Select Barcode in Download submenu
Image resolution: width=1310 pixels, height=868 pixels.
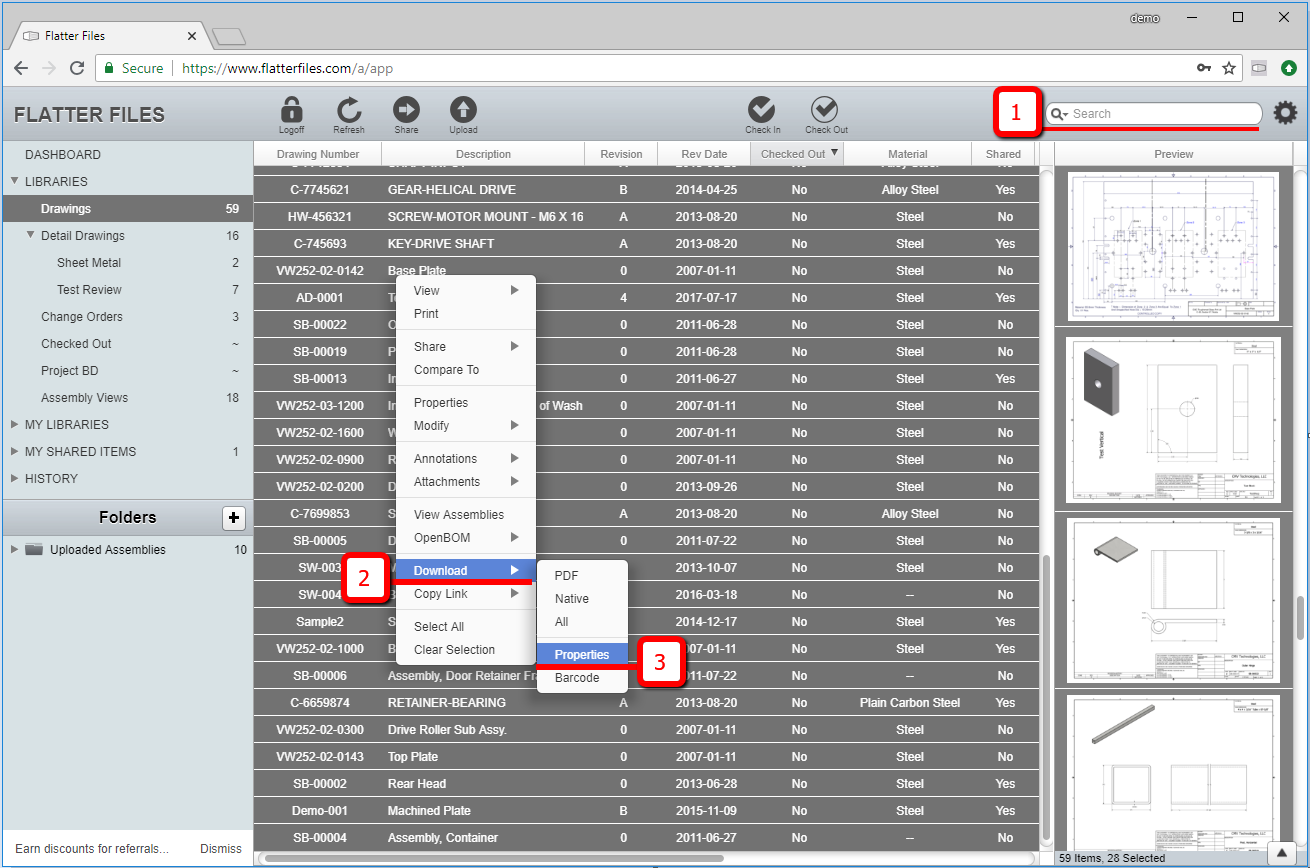pyautogui.click(x=582, y=677)
